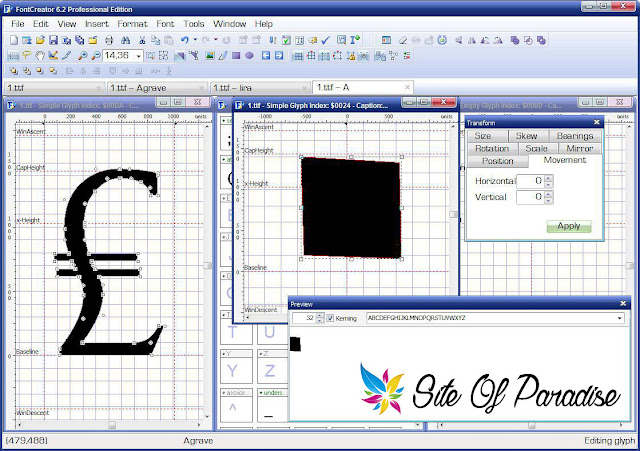Click the Import Image icon

tap(210, 56)
